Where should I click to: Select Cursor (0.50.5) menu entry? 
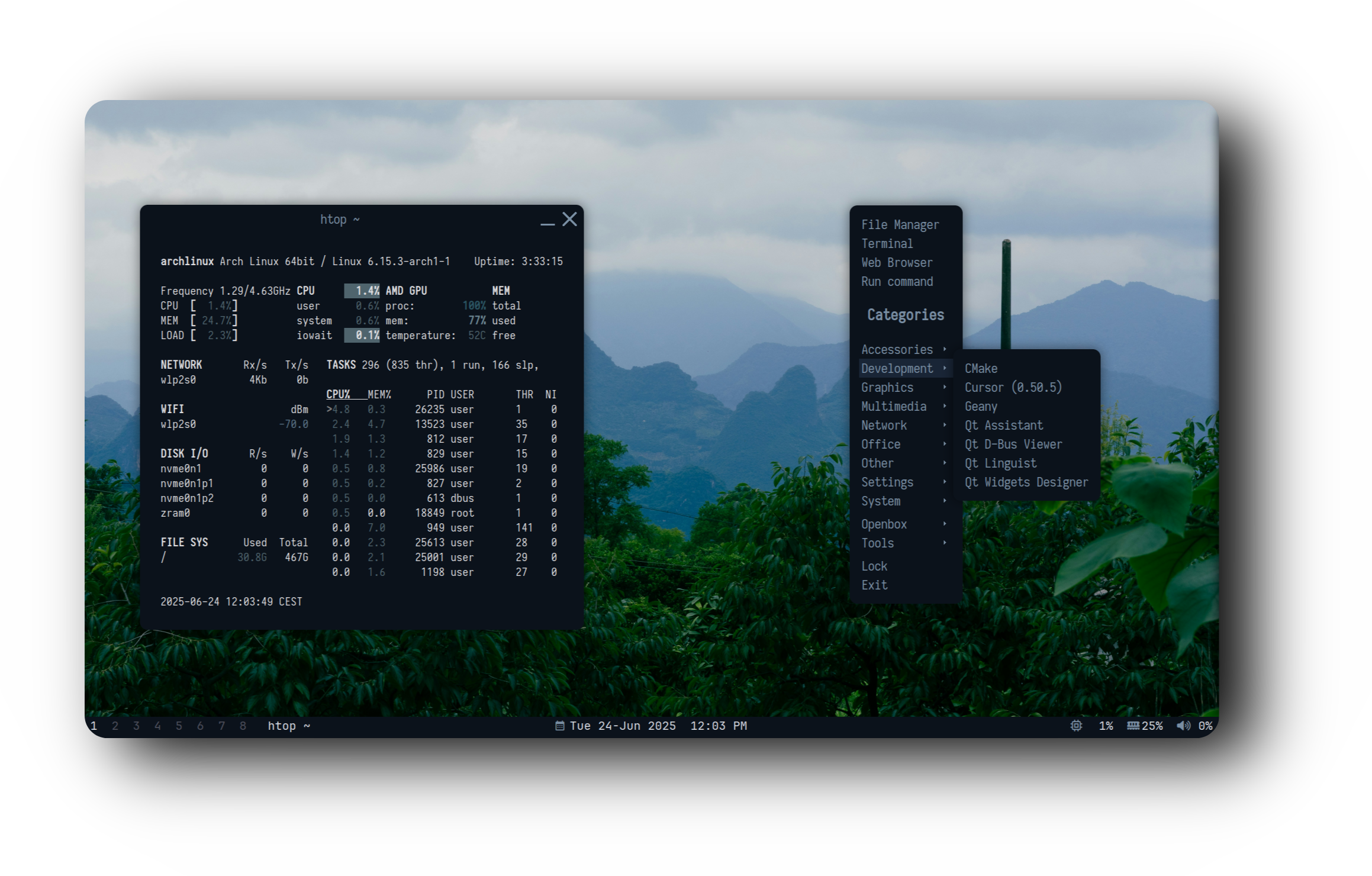1013,387
